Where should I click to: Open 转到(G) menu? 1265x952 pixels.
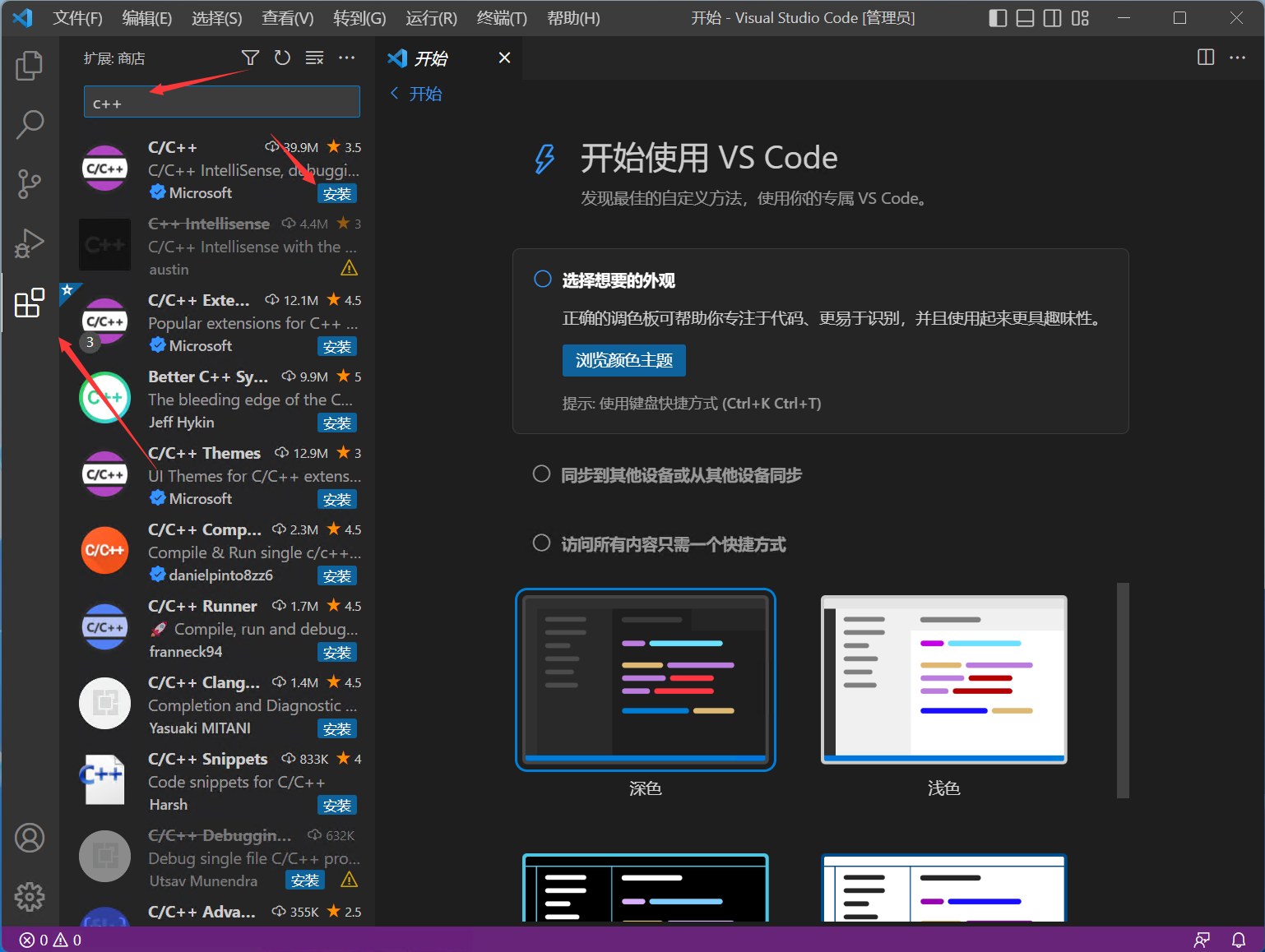pyautogui.click(x=359, y=18)
